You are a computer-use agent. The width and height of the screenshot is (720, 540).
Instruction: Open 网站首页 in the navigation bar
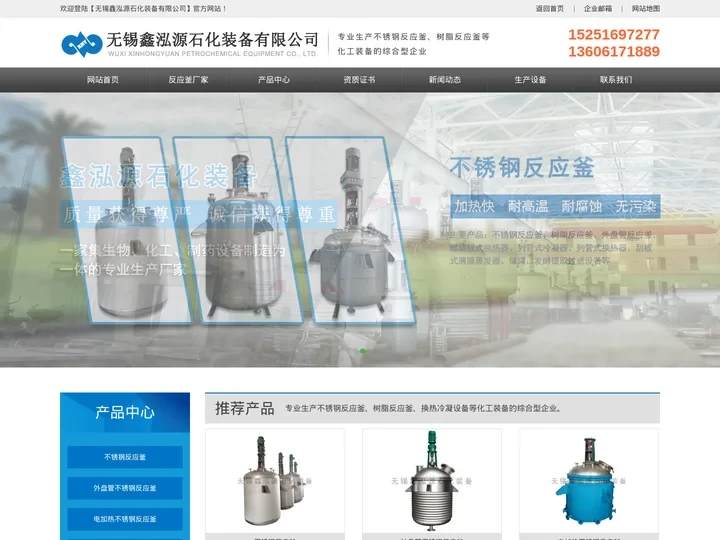click(103, 80)
